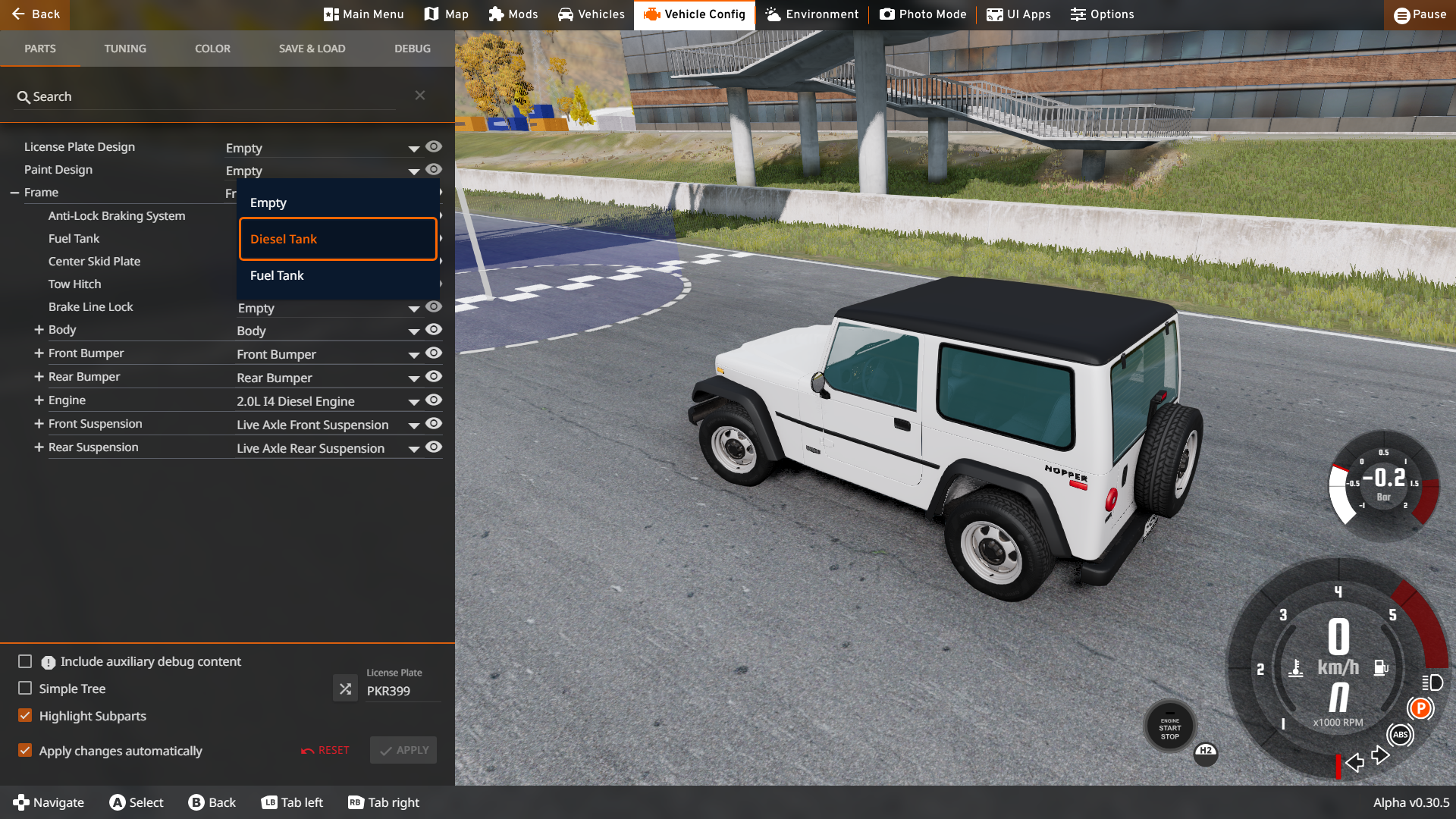Click the Back arrow button
Viewport: 1456px width, 819px height.
[35, 14]
